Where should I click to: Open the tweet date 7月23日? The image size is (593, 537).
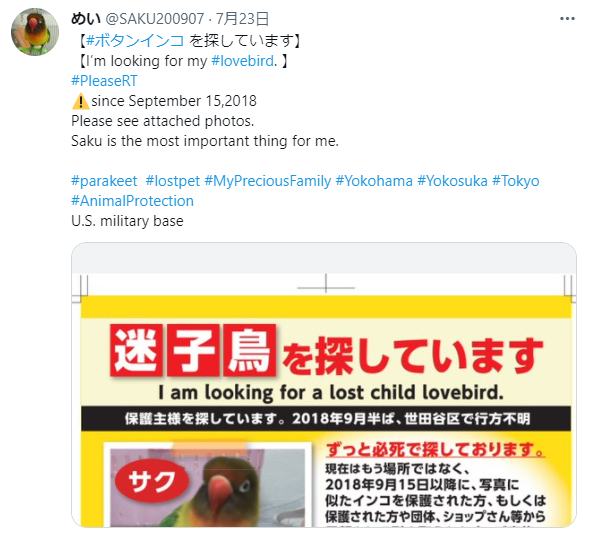point(242,19)
